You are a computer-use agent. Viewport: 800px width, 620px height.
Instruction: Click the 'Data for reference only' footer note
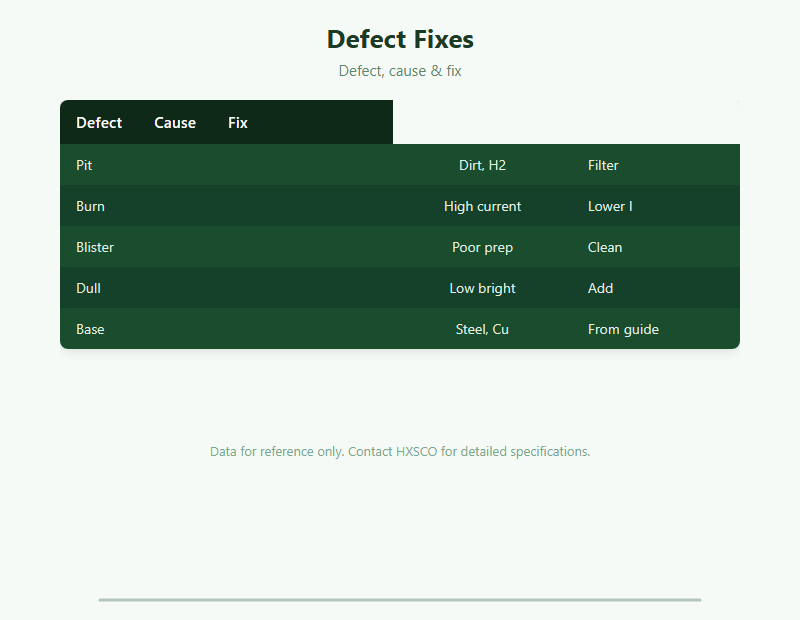(400, 452)
